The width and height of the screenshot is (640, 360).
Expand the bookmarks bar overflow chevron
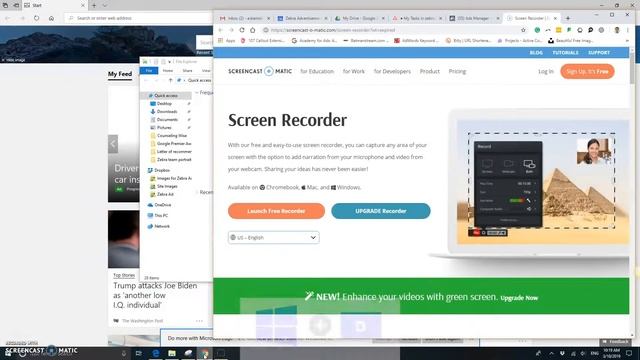[627, 40]
